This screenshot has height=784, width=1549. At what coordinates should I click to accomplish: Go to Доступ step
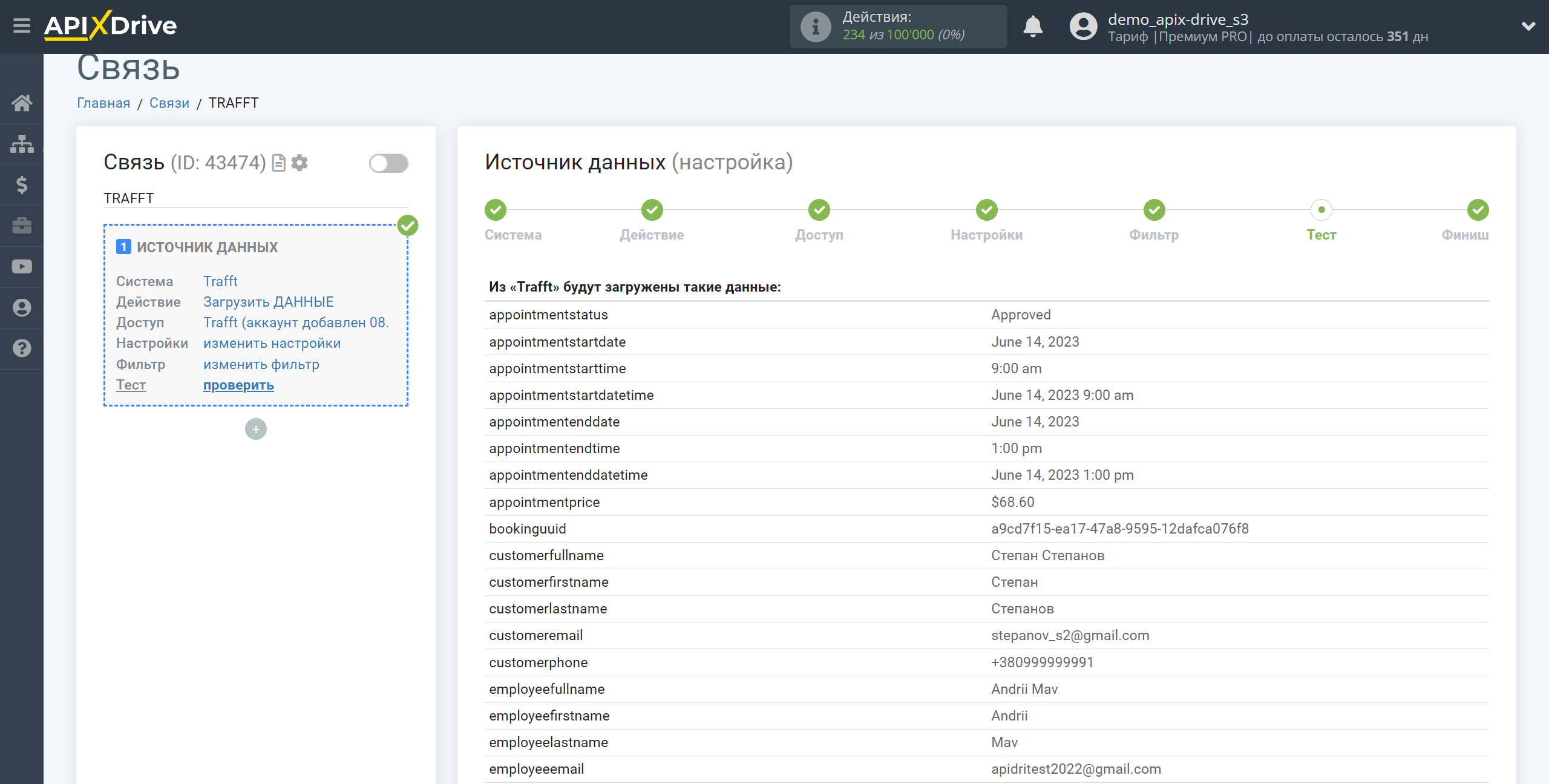coord(819,235)
